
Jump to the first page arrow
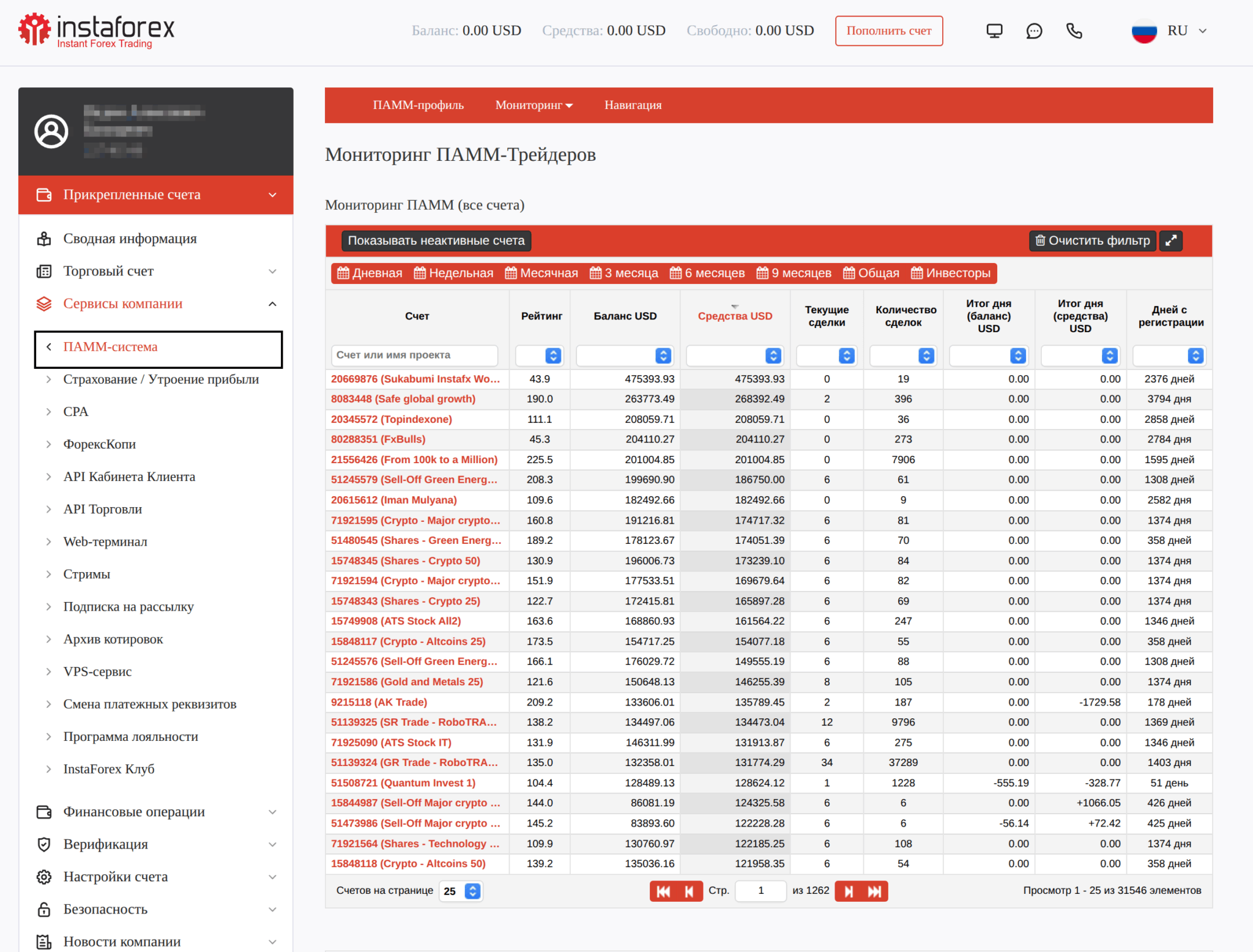tap(663, 891)
